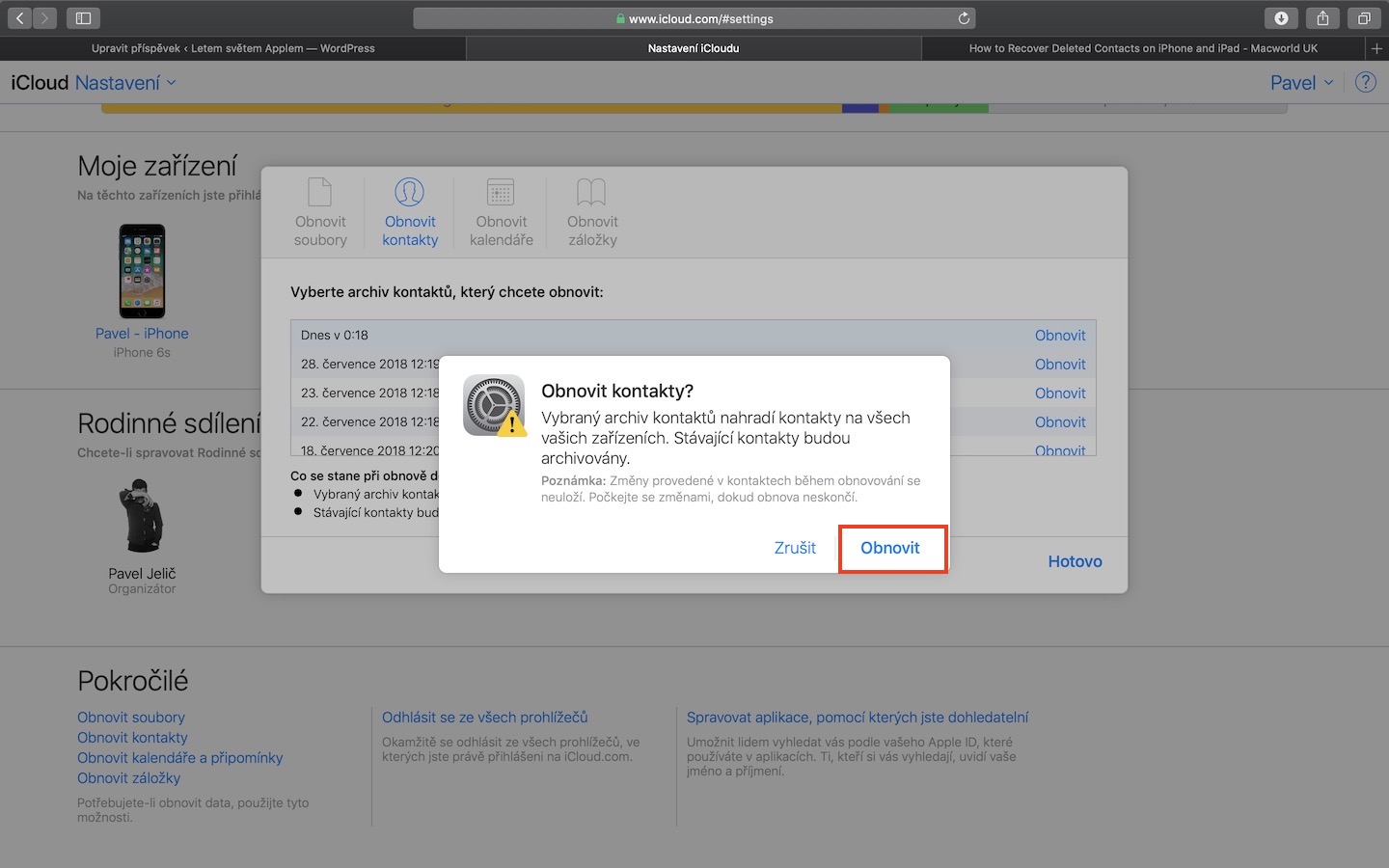The image size is (1389, 868).
Task: Go forward with Safari's forward arrow
Action: point(45,18)
